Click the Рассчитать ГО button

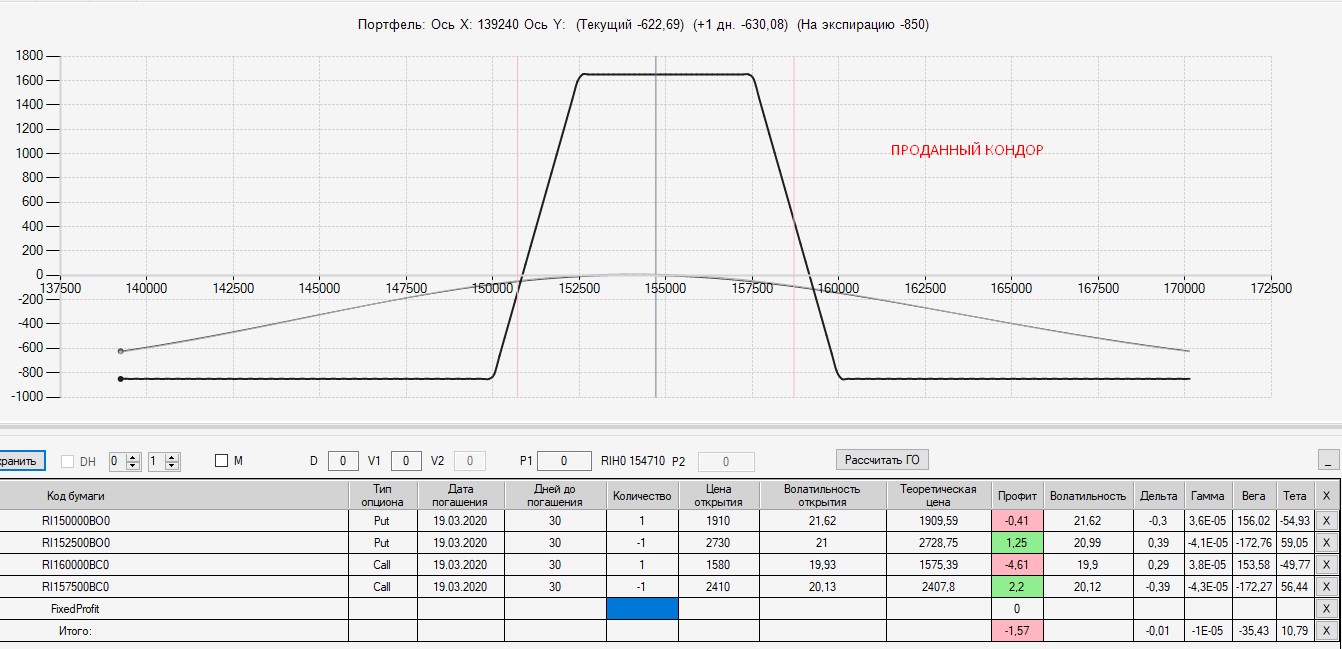[x=882, y=459]
